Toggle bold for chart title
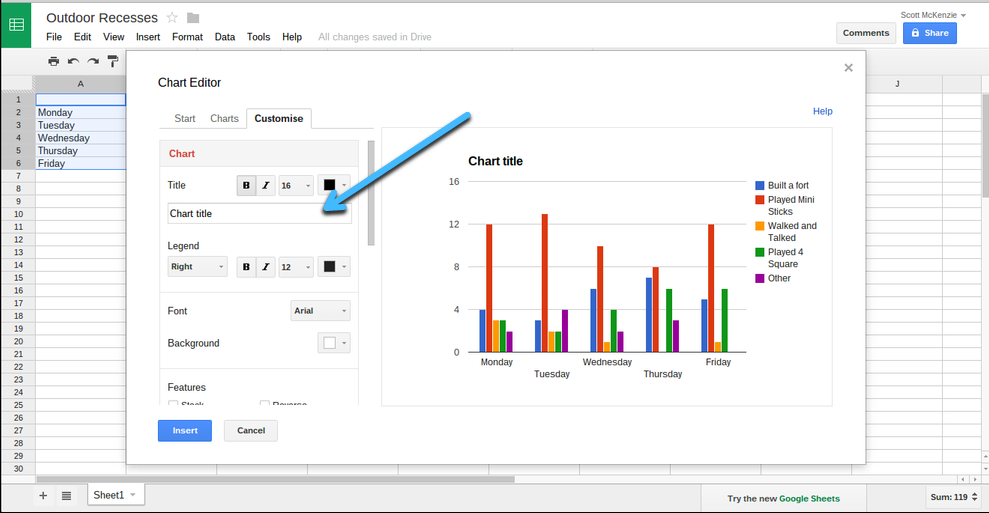This screenshot has height=513, width=989. point(246,186)
